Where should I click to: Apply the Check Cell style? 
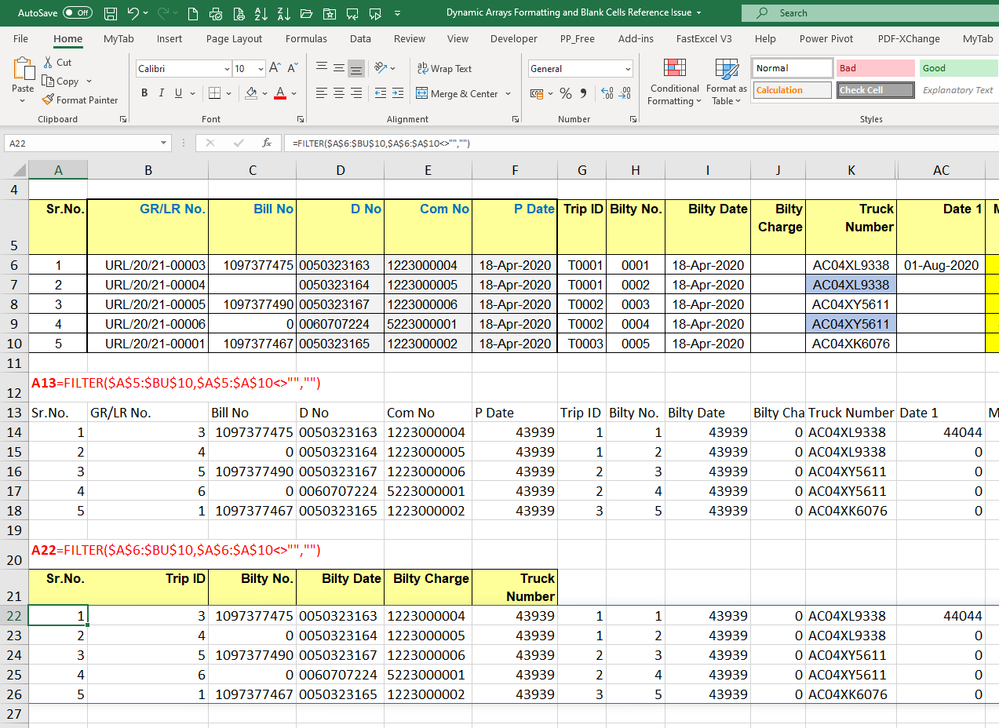[875, 90]
